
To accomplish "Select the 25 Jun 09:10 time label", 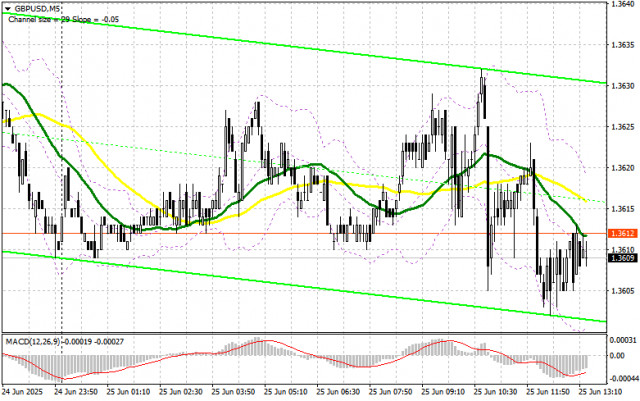I will coord(443,392).
